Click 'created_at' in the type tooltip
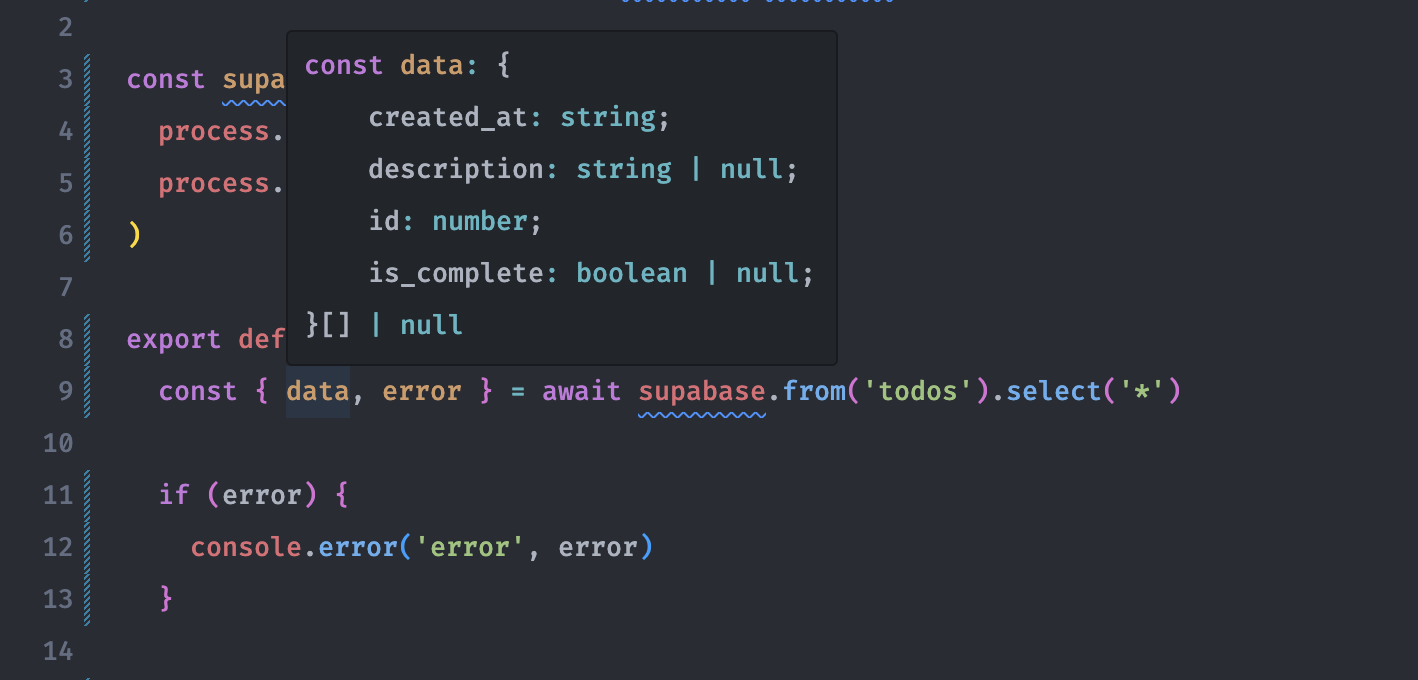Screen dimensions: 1418x680 coord(448,117)
